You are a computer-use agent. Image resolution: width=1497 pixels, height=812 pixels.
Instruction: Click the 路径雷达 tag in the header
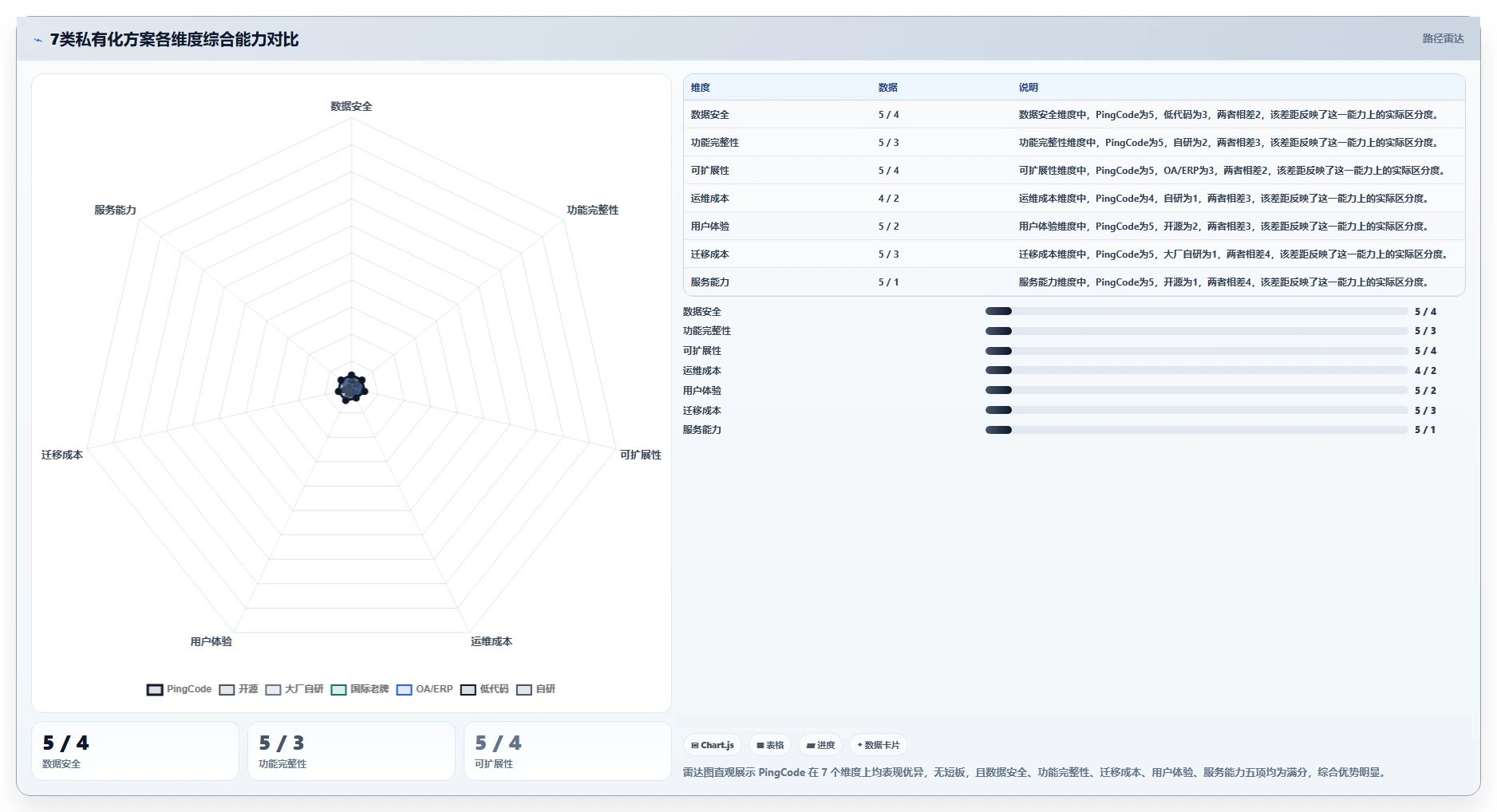point(1443,38)
